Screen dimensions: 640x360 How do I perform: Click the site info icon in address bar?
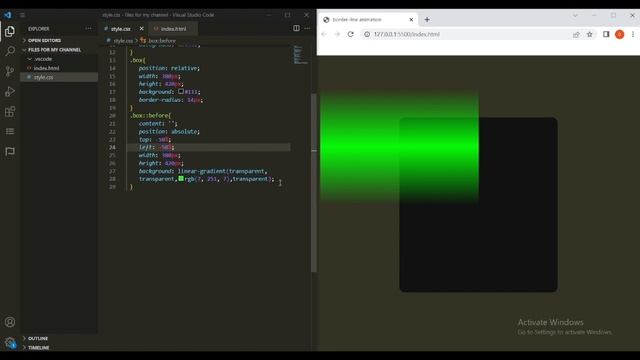(x=367, y=34)
